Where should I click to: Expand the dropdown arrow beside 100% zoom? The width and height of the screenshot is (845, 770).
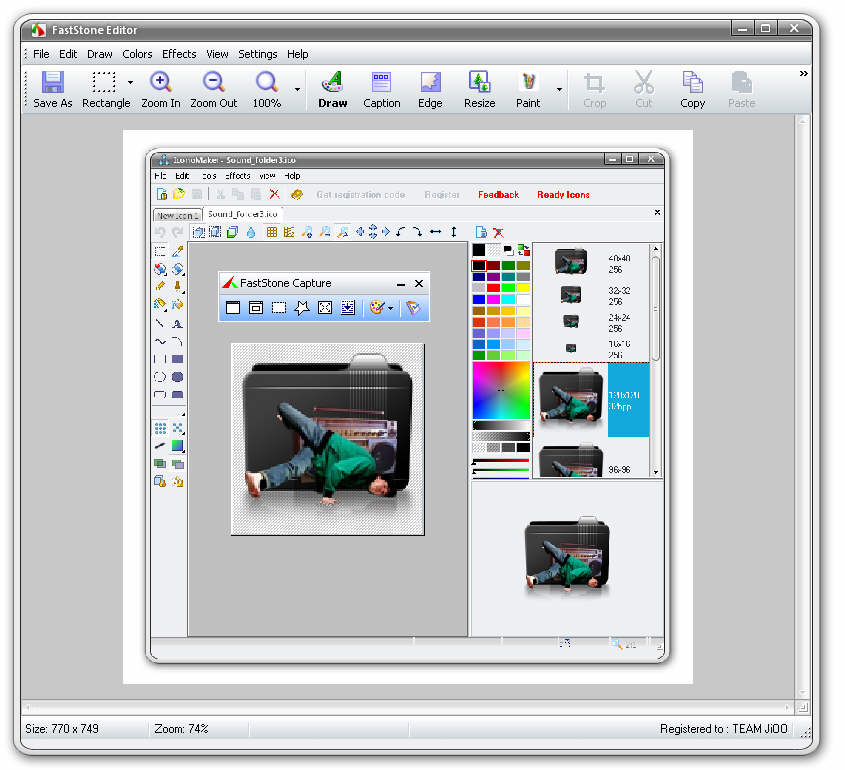297,90
